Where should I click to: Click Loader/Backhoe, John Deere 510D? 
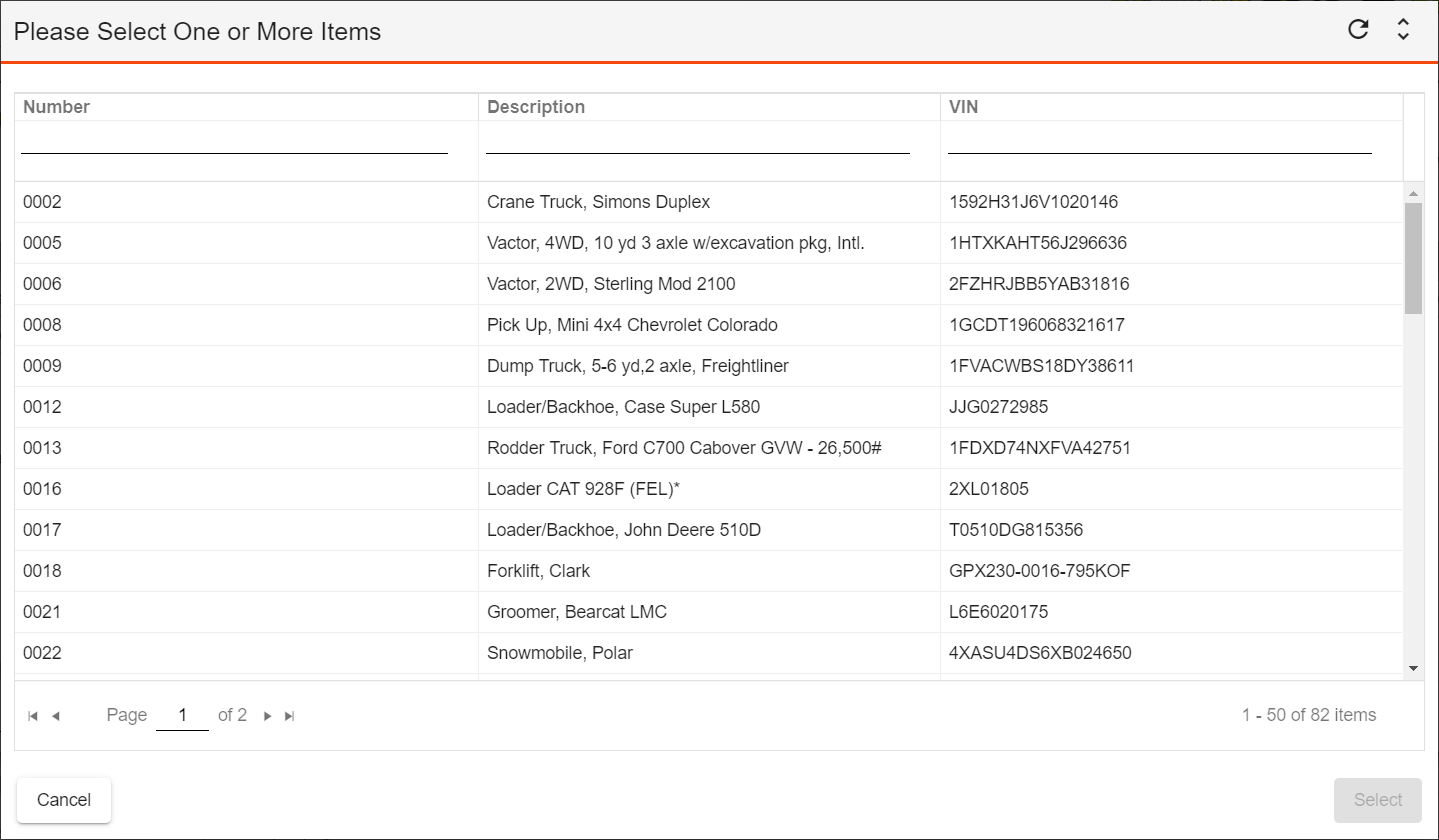pos(624,530)
